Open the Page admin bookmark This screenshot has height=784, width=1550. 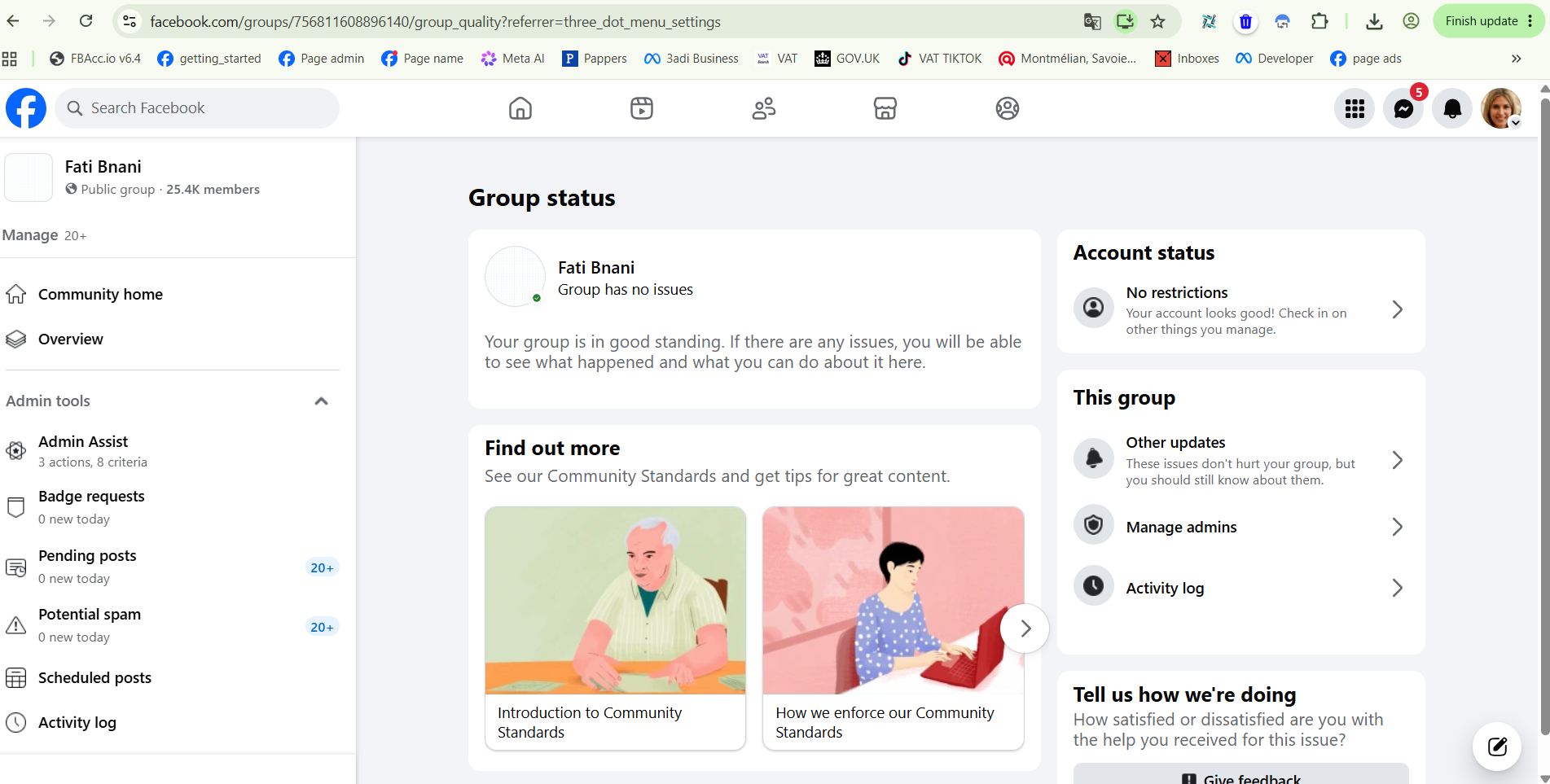point(321,59)
